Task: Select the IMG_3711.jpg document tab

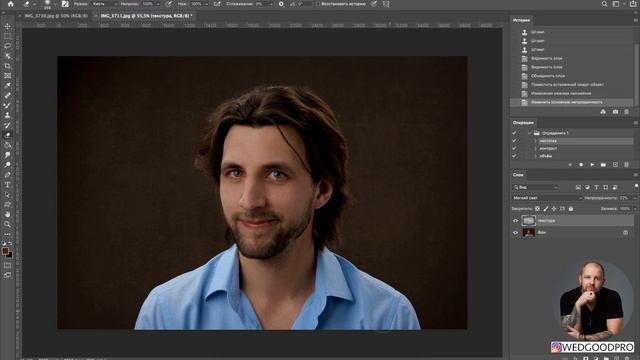Action: tap(146, 16)
